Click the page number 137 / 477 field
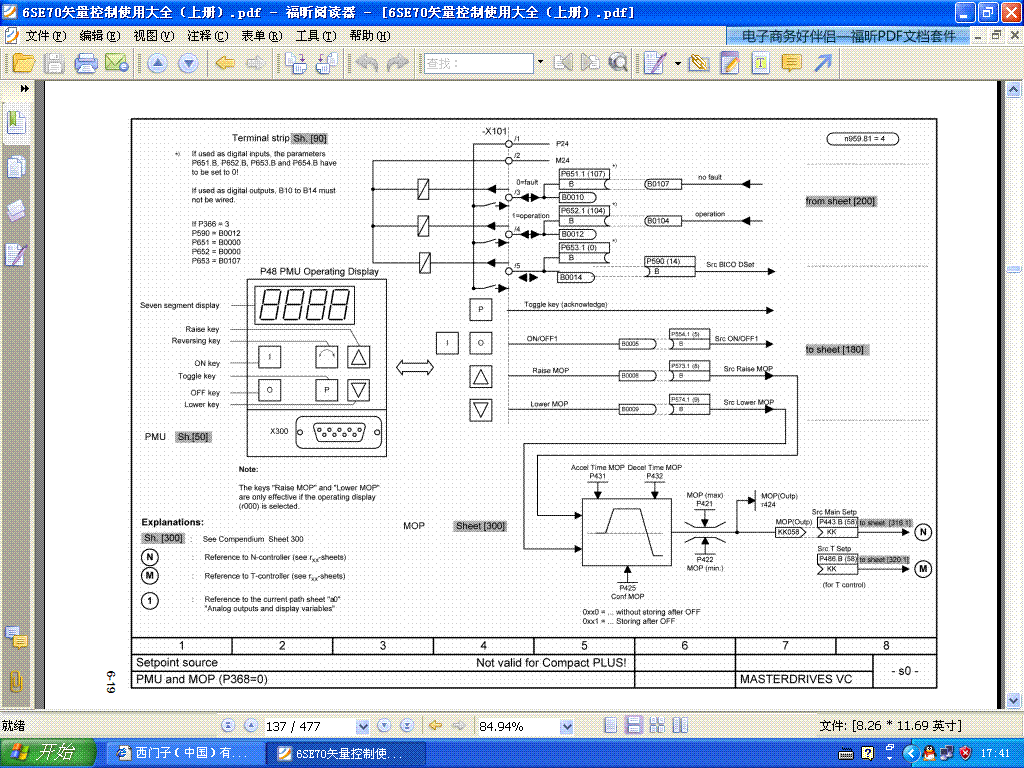Image resolution: width=1024 pixels, height=768 pixels. pos(308,726)
